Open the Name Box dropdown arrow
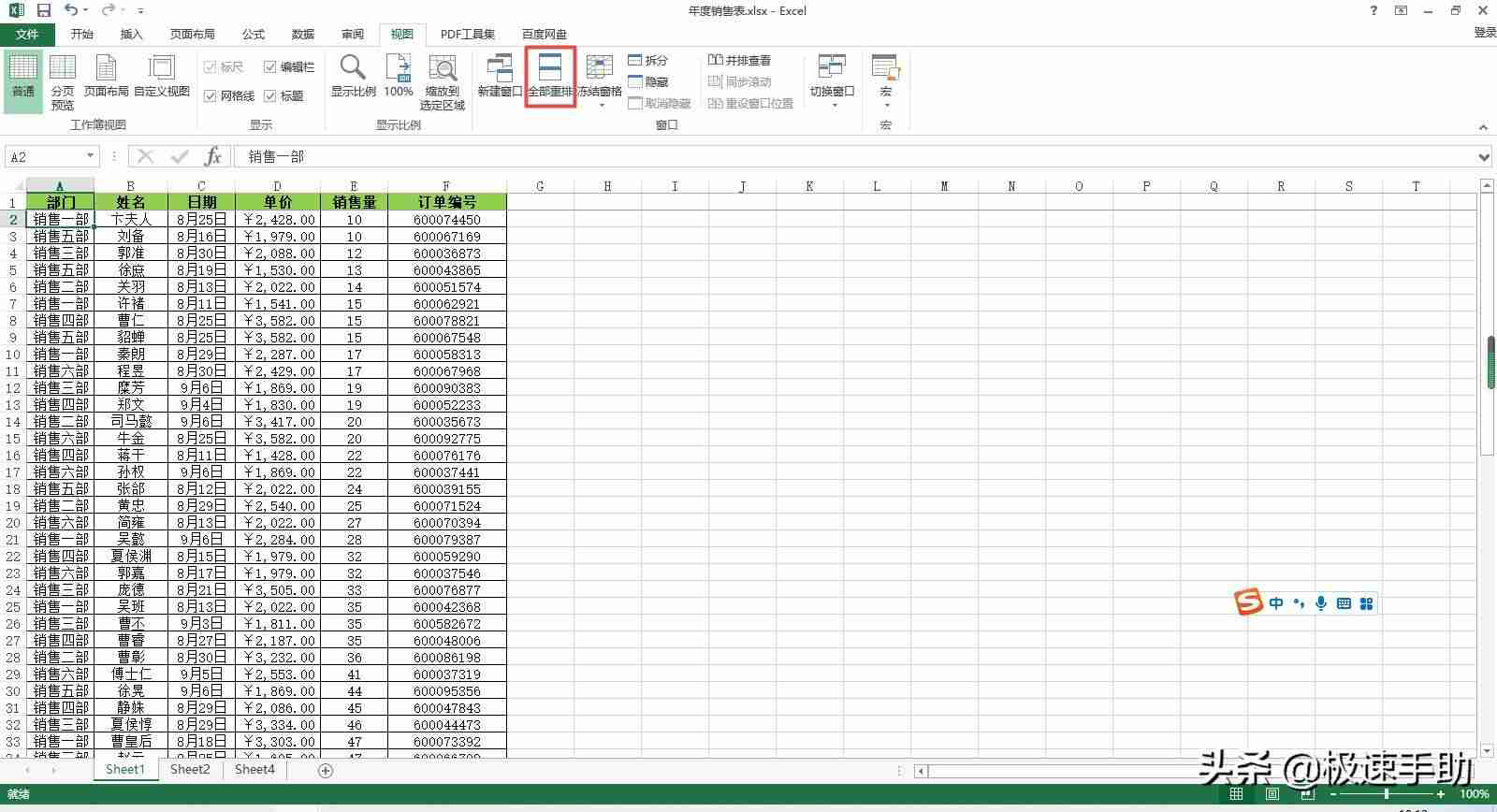Screen dimensions: 1497x812 pyautogui.click(x=90, y=156)
